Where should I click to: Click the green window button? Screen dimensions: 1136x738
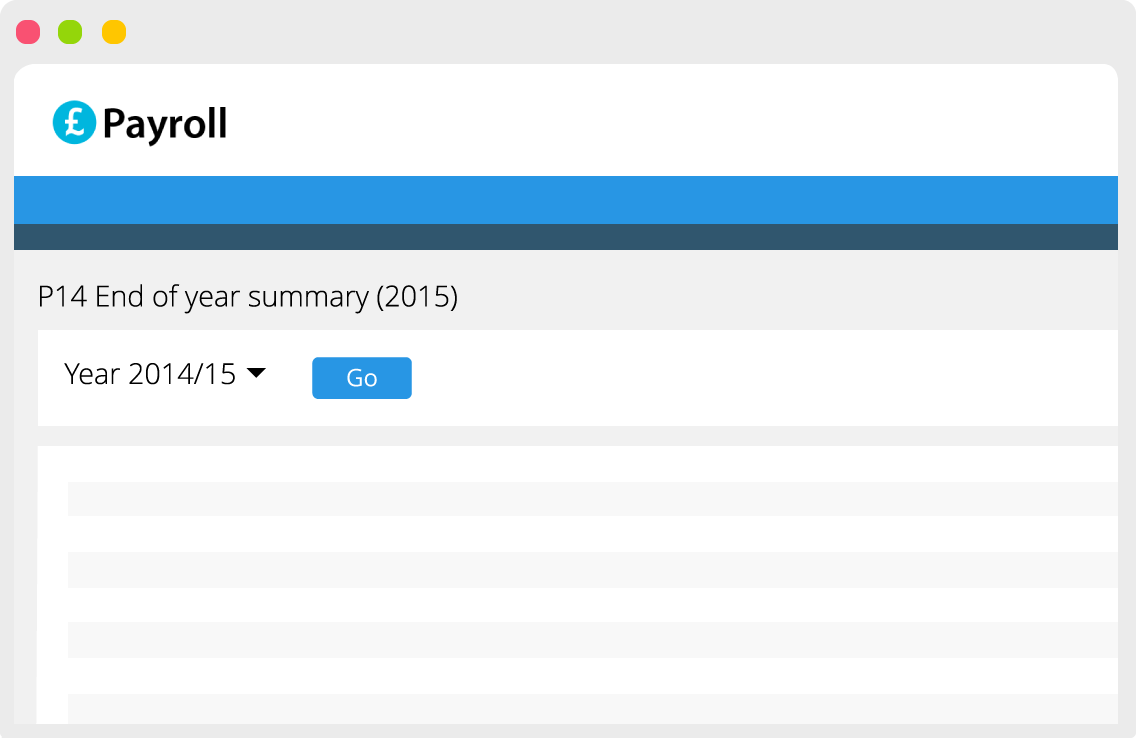70,32
